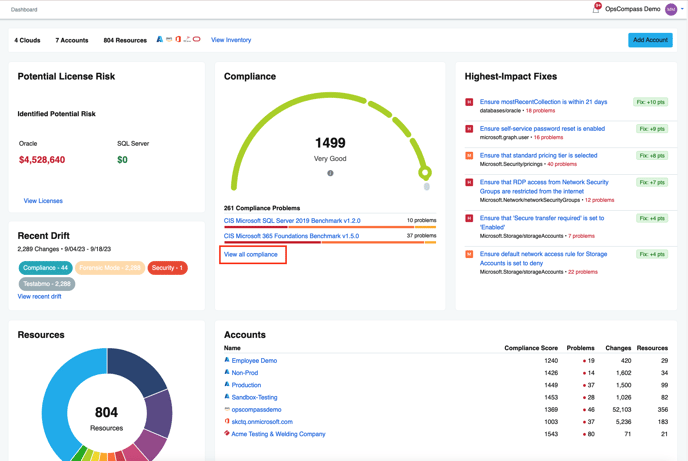Click the Fix: +10 pts badge
This screenshot has height=461, width=688.
[650, 102]
